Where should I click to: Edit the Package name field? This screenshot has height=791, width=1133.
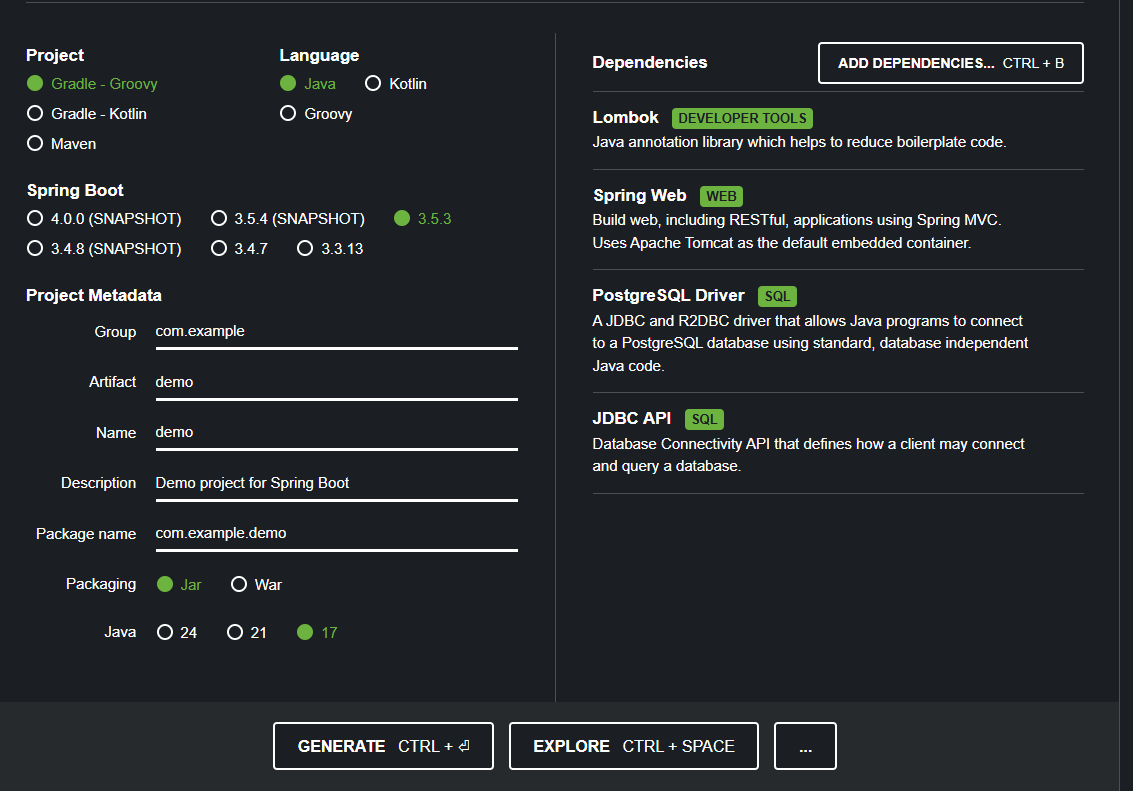point(337,533)
